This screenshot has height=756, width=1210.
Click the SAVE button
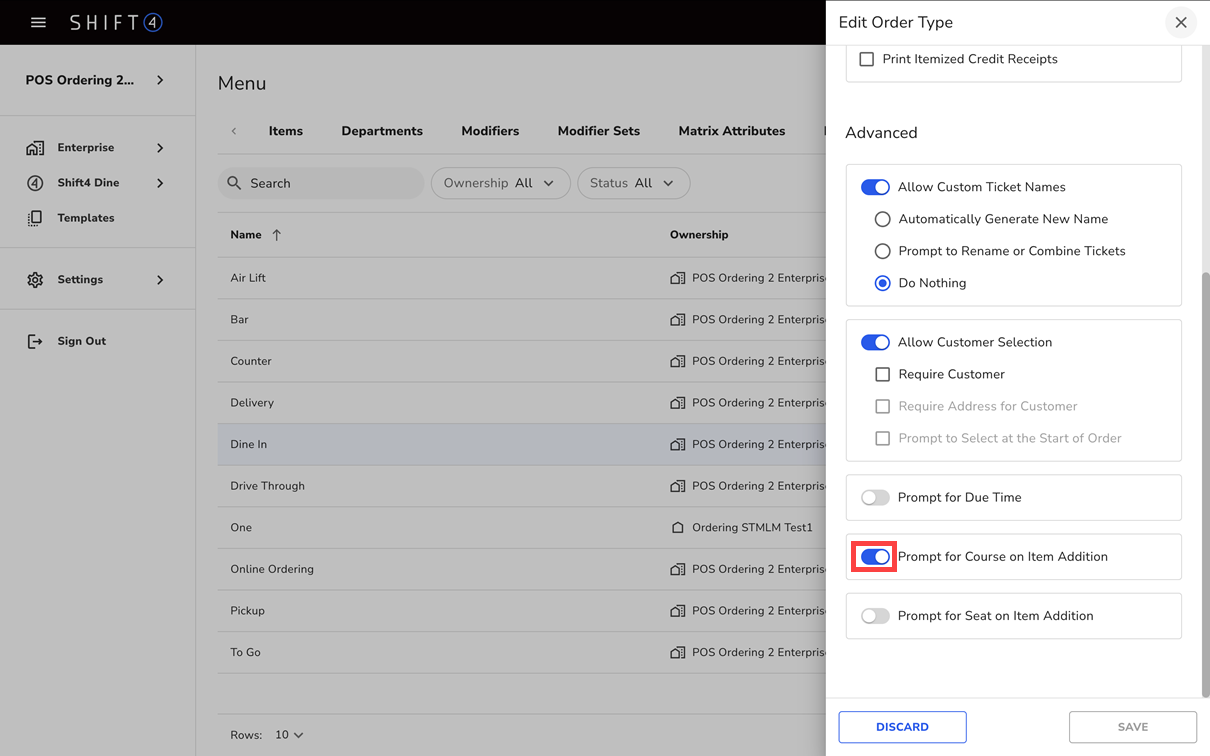[x=1133, y=727]
